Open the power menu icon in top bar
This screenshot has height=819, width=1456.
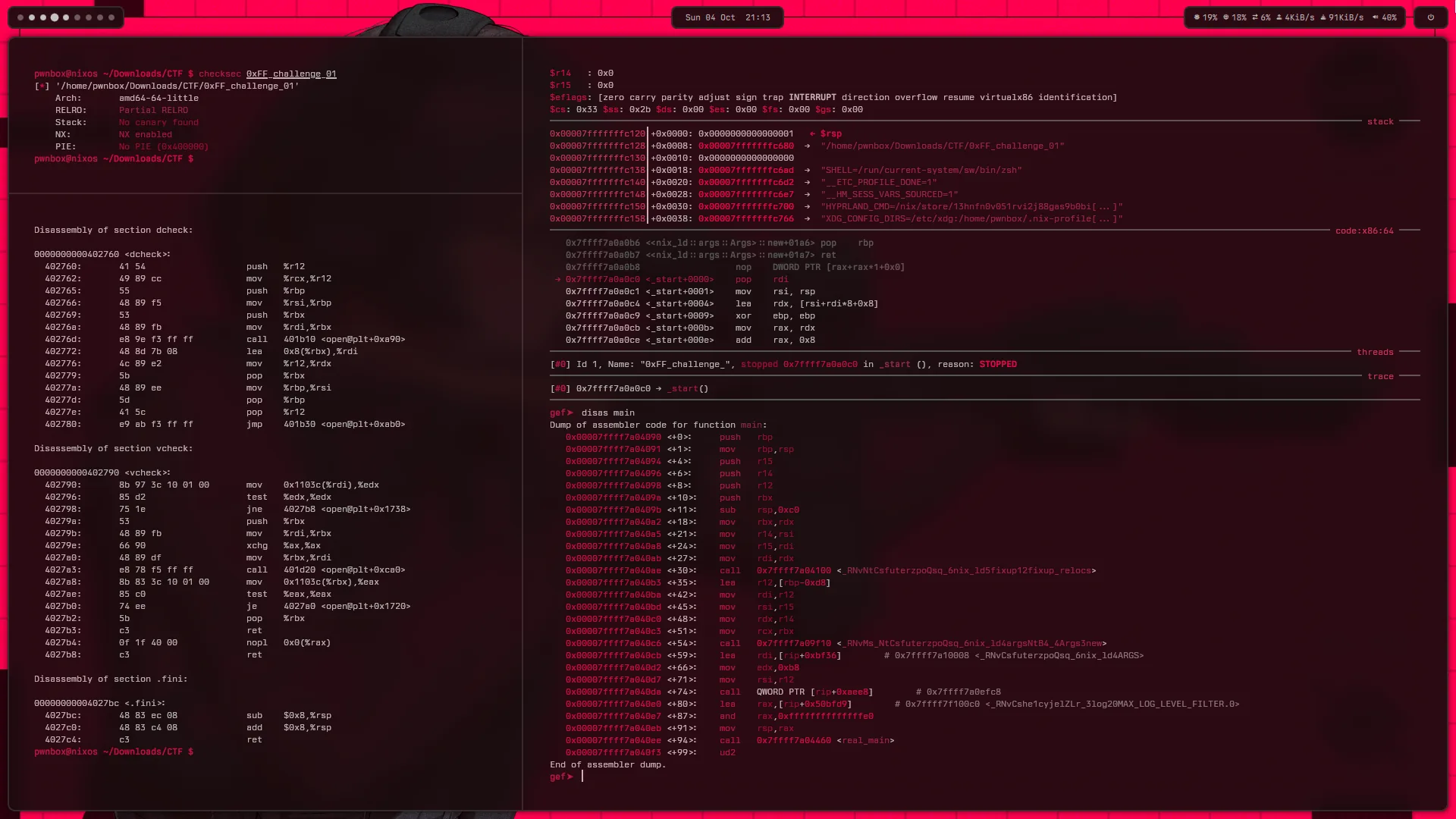[x=1431, y=17]
